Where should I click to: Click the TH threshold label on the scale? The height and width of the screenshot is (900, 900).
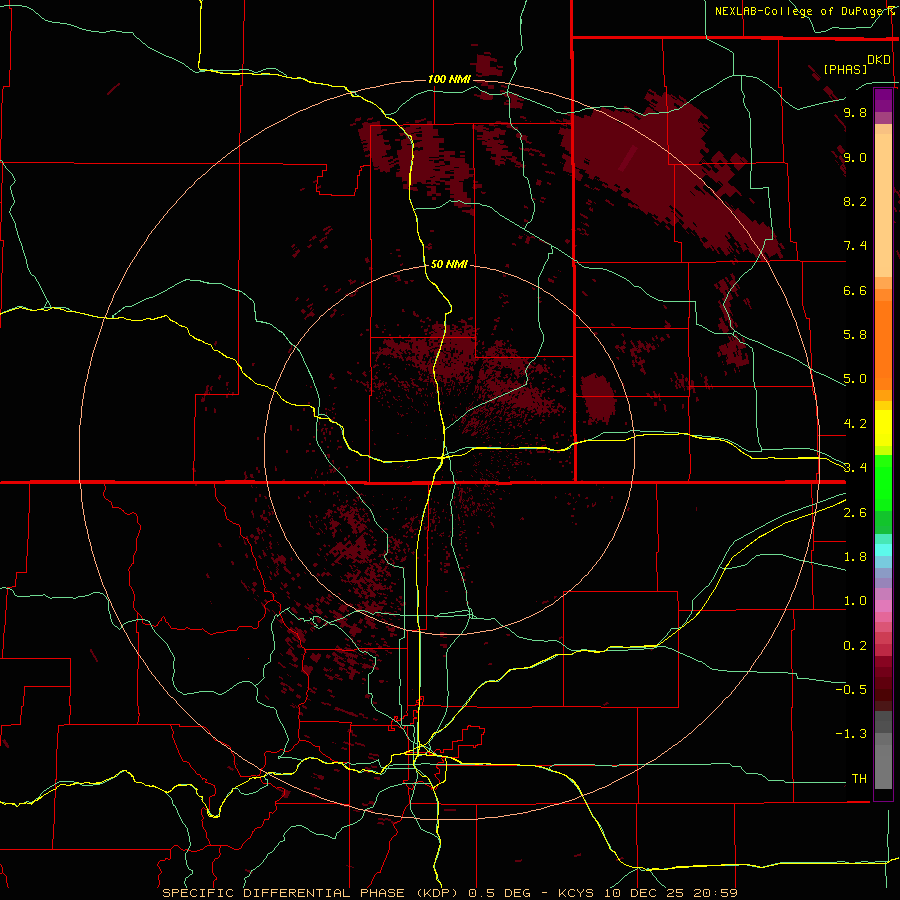pyautogui.click(x=859, y=779)
